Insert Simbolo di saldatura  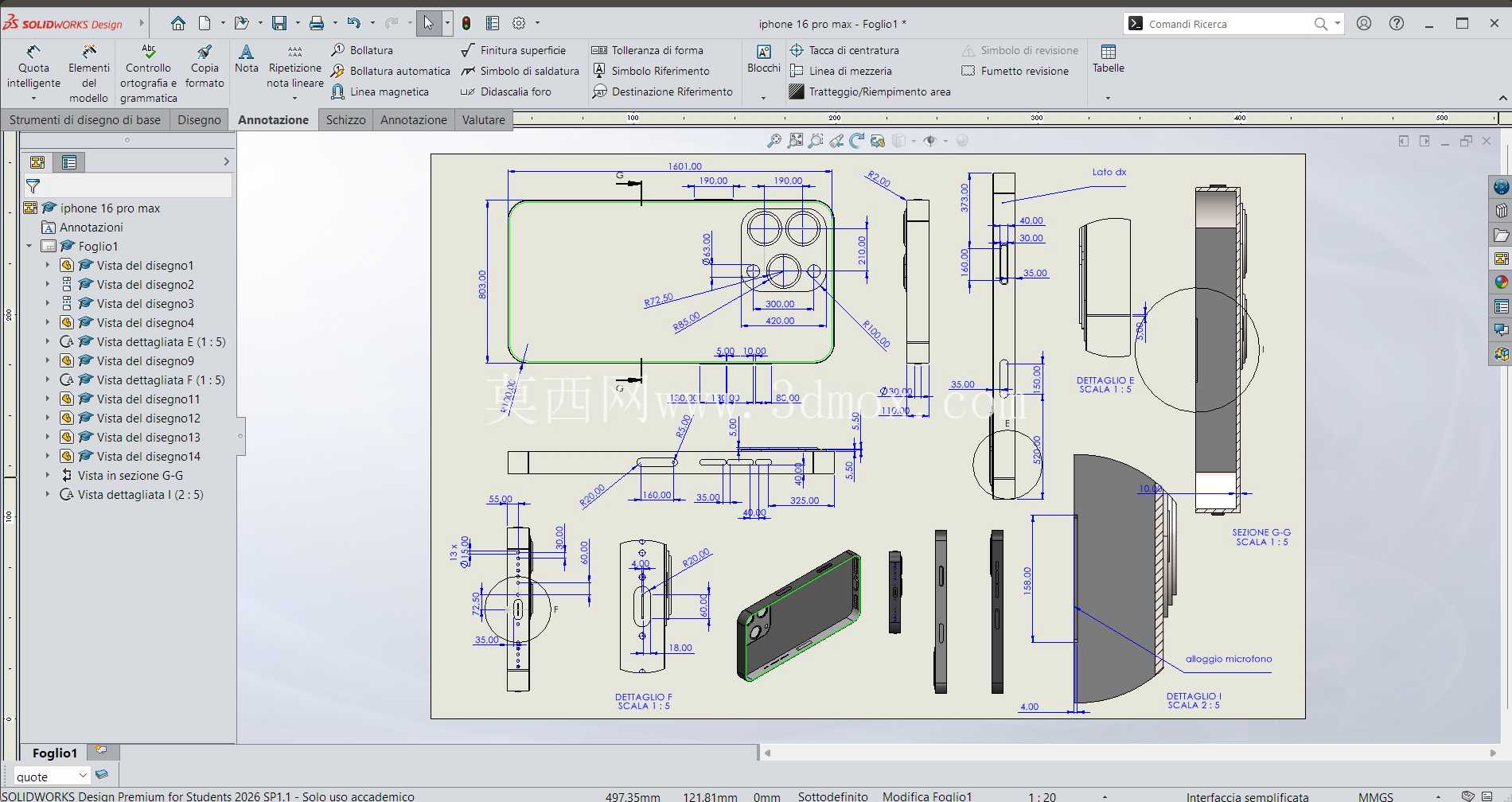(x=520, y=71)
